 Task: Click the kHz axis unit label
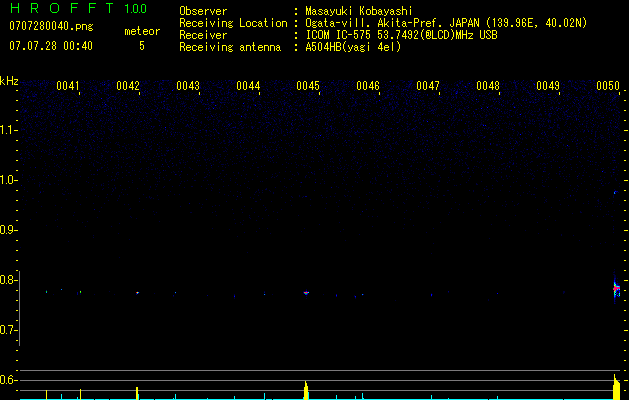point(9,81)
